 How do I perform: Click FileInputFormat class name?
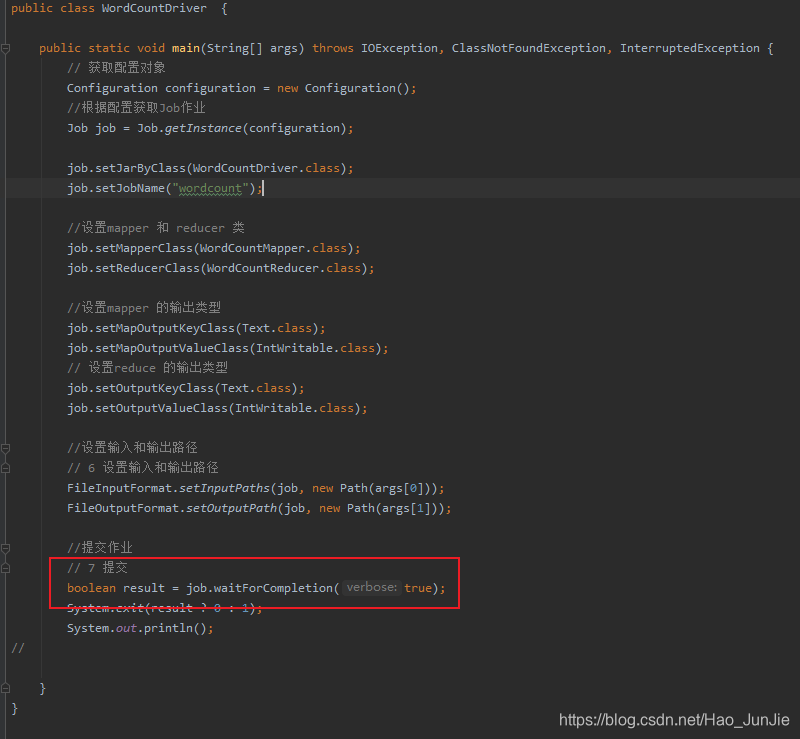coord(119,488)
